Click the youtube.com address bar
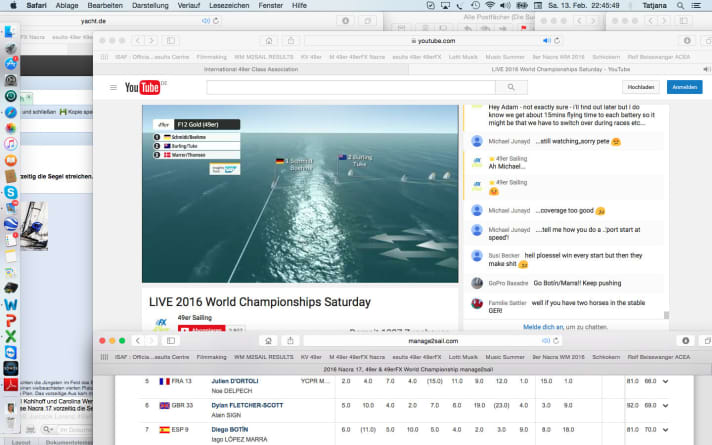This screenshot has width=712, height=445. pyautogui.click(x=434, y=40)
